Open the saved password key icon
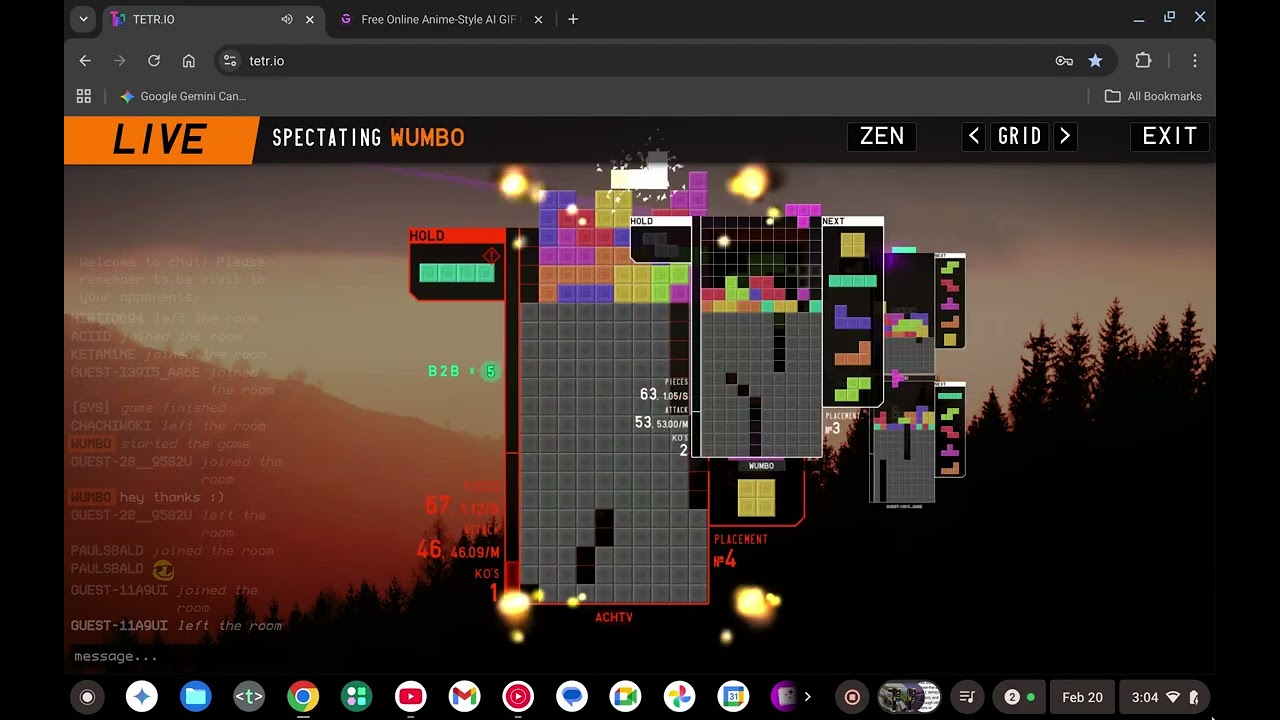This screenshot has height=720, width=1280. pyautogui.click(x=1064, y=61)
